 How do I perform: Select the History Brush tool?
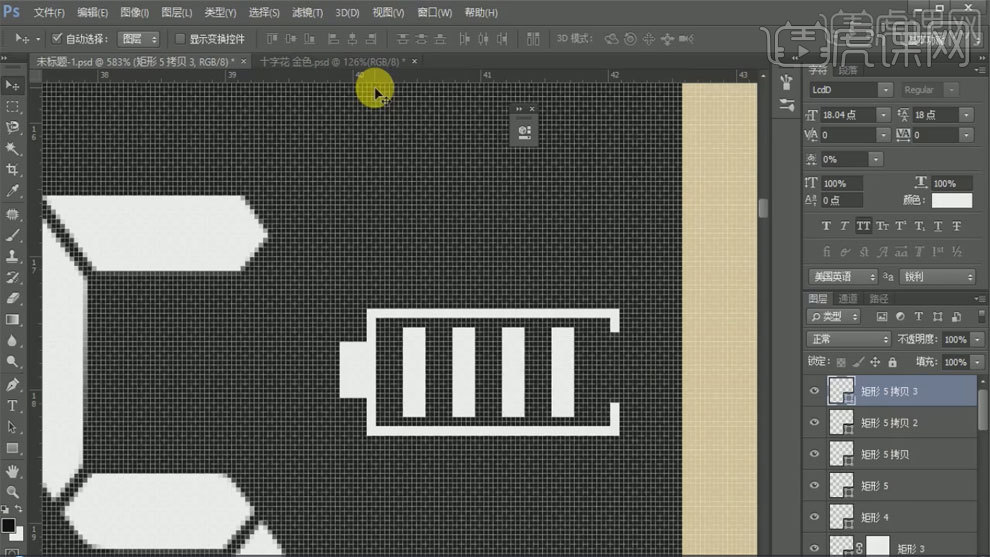12,278
